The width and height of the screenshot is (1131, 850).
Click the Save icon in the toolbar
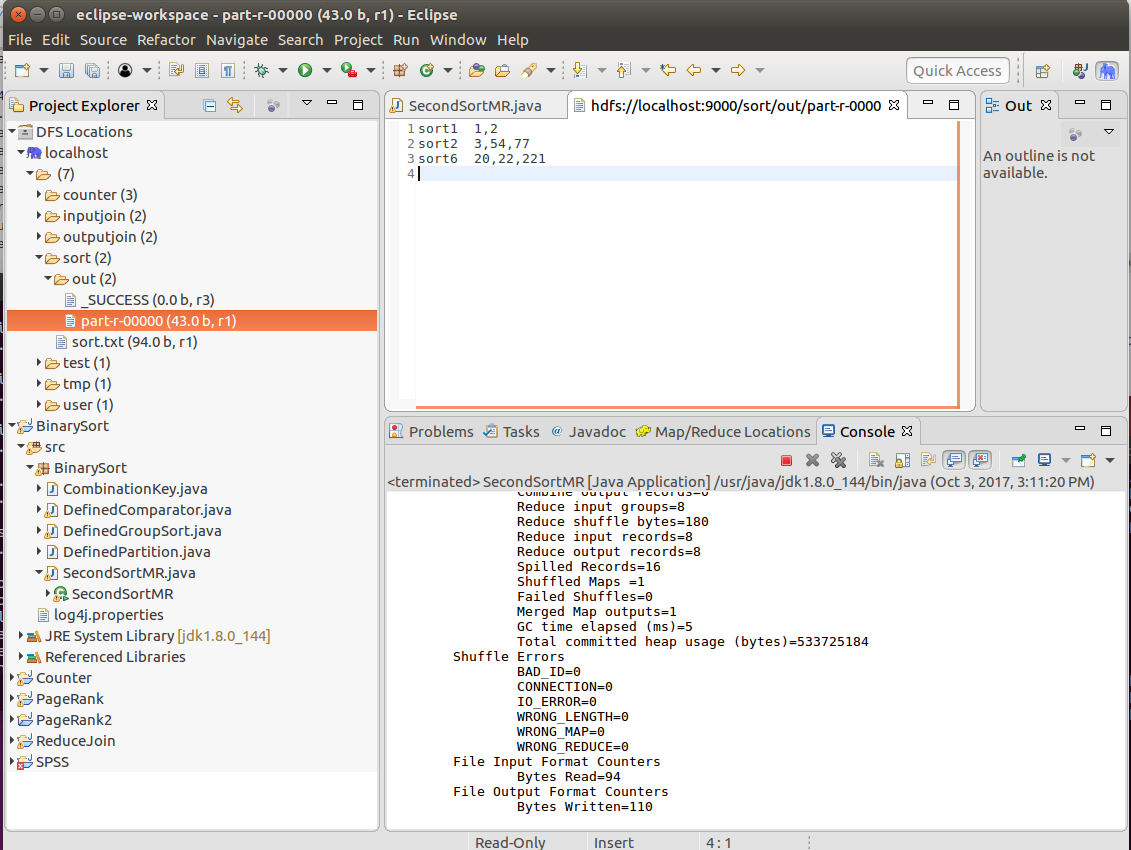[66, 70]
